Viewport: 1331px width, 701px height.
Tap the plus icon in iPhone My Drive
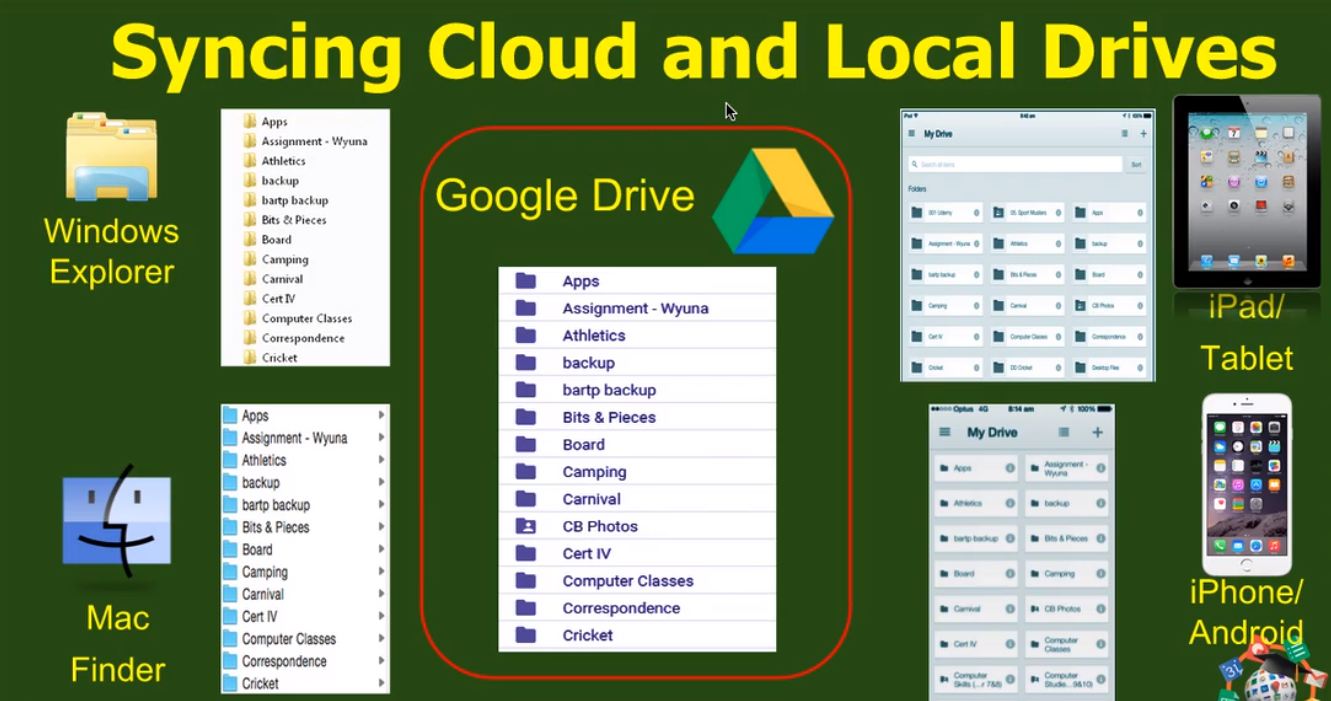tap(1097, 432)
